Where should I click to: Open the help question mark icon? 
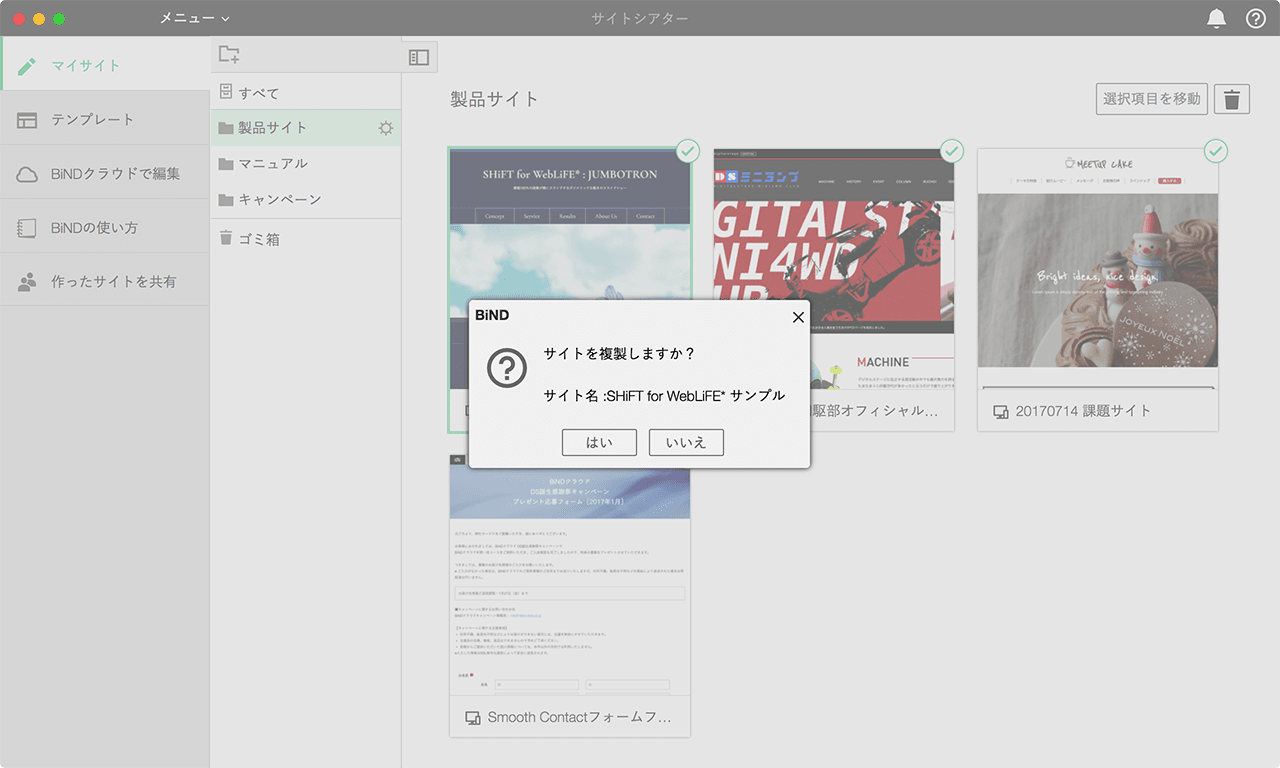point(1256,18)
